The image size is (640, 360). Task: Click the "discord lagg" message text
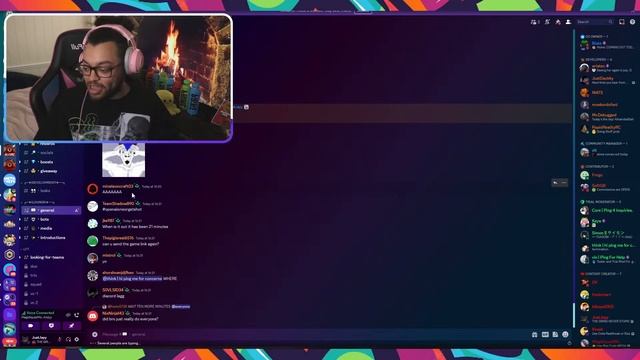click(113, 296)
